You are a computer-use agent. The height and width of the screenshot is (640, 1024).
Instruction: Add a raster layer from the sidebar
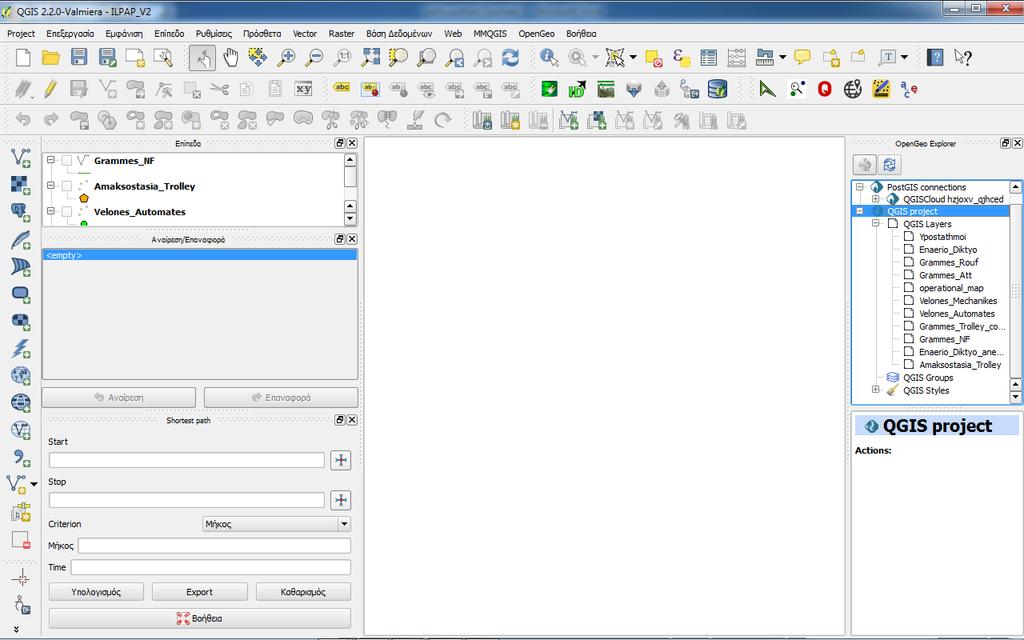(x=20, y=185)
